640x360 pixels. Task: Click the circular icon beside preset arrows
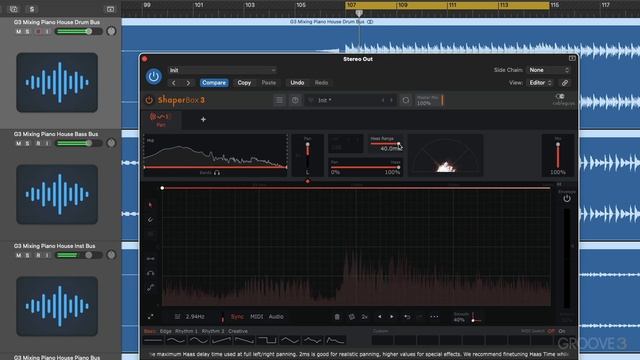click(x=406, y=100)
